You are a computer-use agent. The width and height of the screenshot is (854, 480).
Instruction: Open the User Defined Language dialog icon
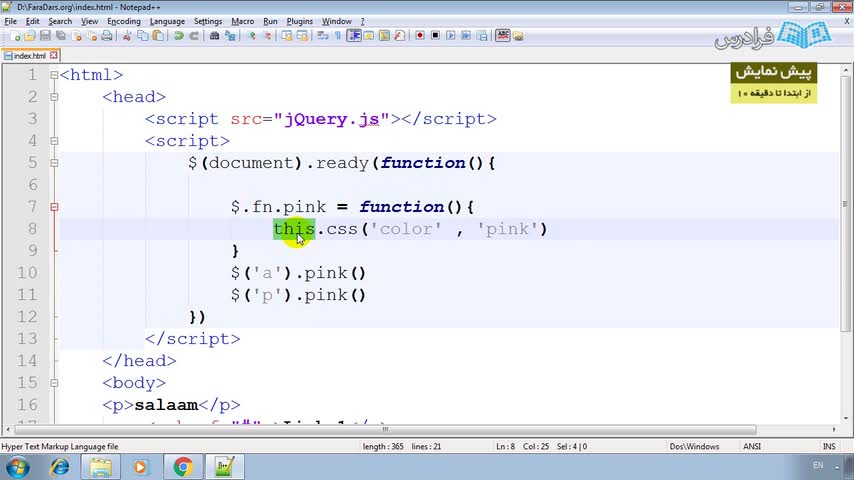pyautogui.click(x=368, y=36)
